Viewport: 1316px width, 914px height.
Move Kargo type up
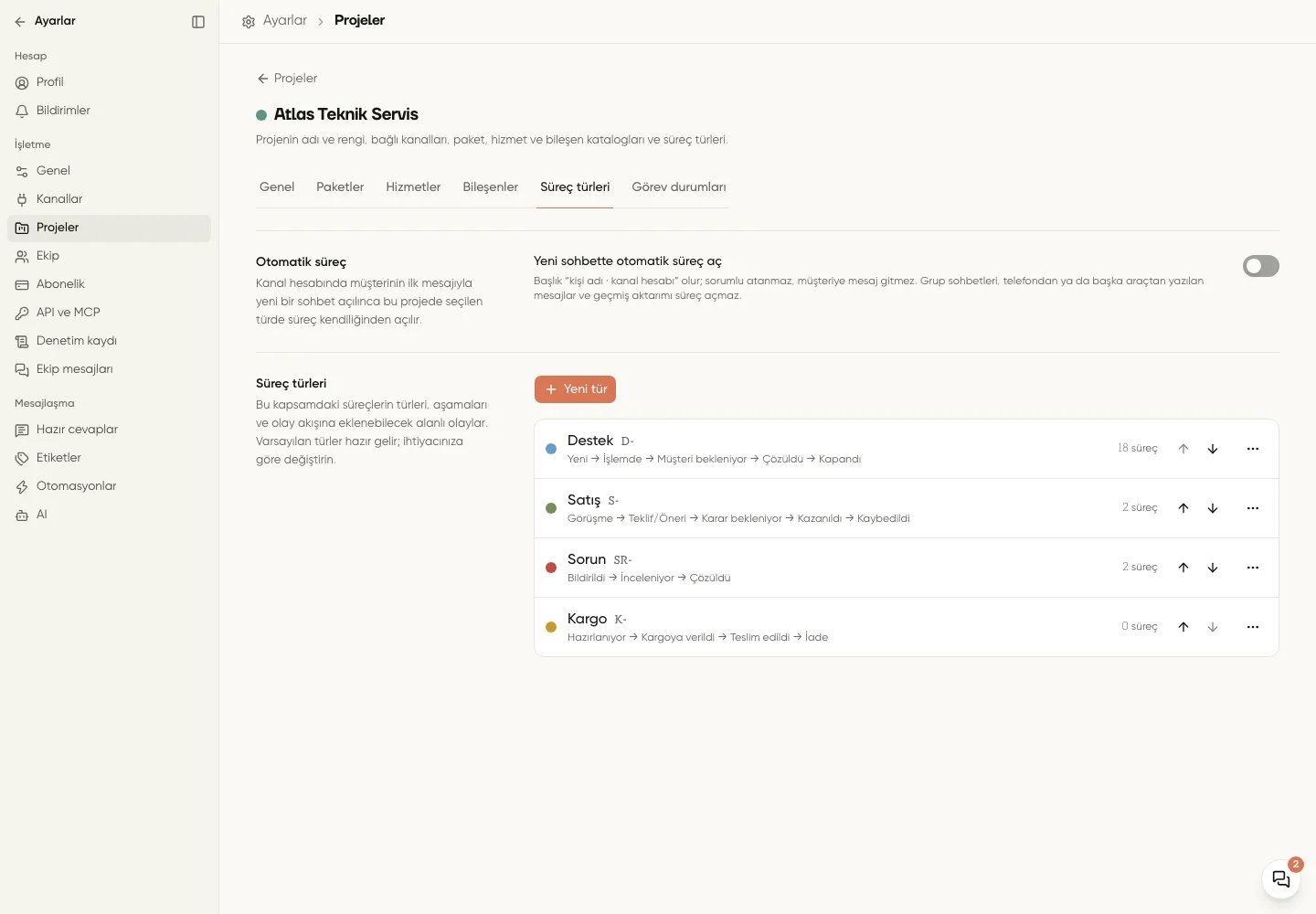(x=1183, y=627)
